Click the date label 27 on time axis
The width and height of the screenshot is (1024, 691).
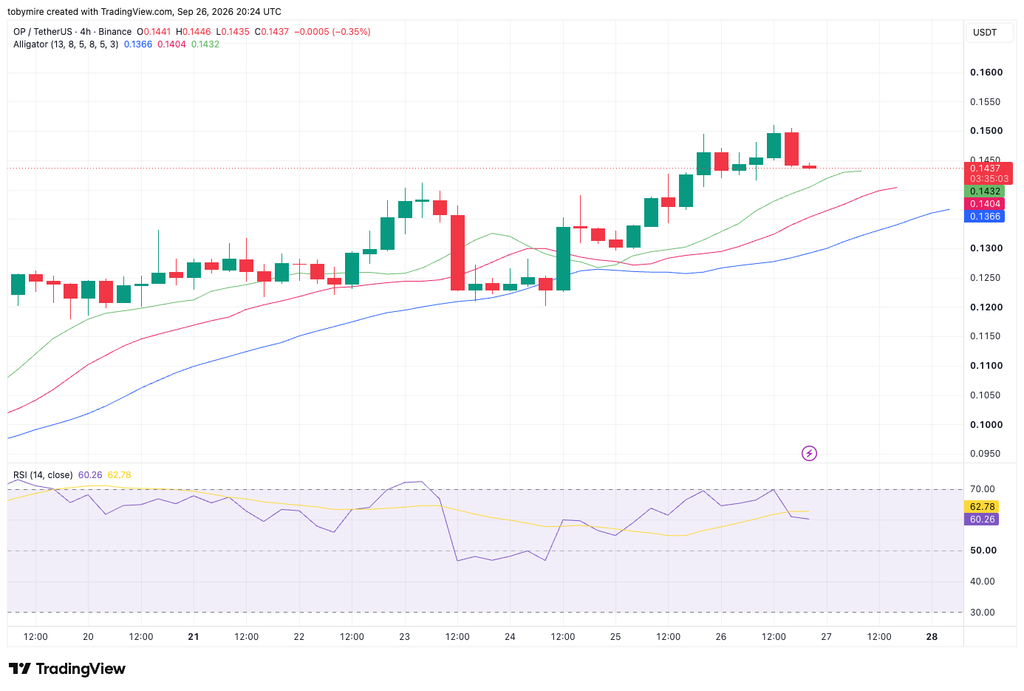click(x=826, y=637)
